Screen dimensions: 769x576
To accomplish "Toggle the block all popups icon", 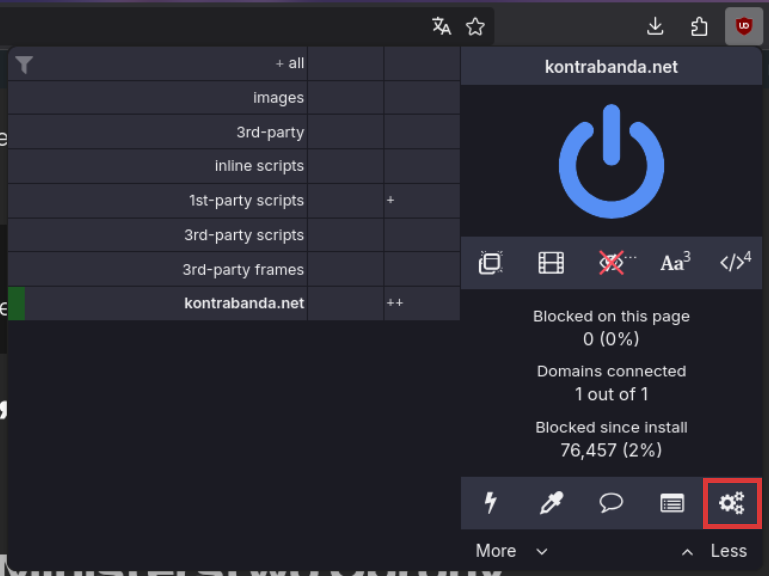I will tap(490, 263).
